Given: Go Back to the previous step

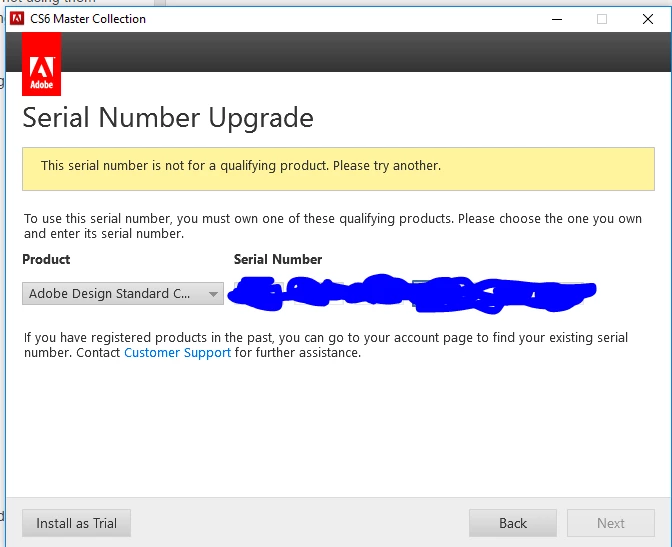Looking at the screenshot, I should pos(513,523).
